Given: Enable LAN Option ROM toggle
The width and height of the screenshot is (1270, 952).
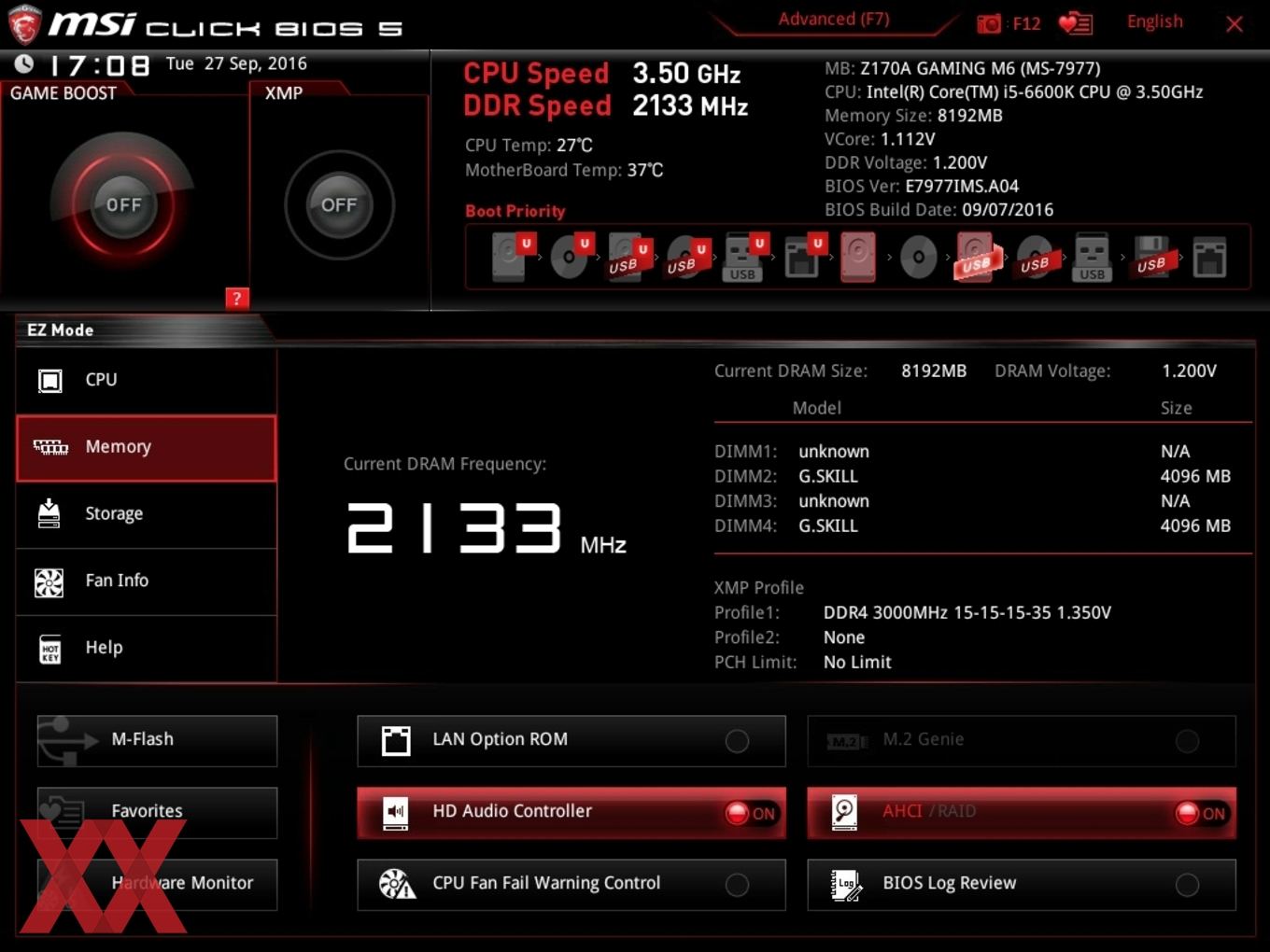Looking at the screenshot, I should (737, 741).
